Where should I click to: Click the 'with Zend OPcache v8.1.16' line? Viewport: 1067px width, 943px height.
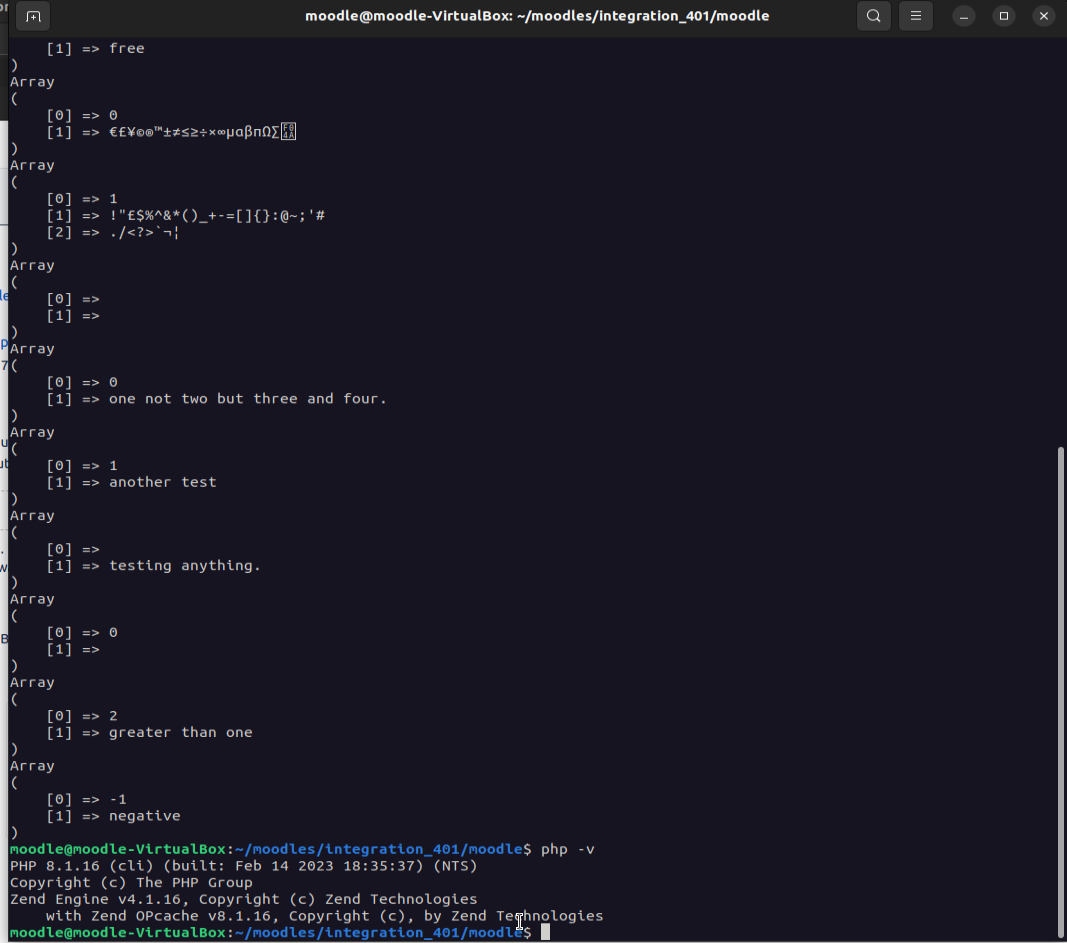(324, 916)
